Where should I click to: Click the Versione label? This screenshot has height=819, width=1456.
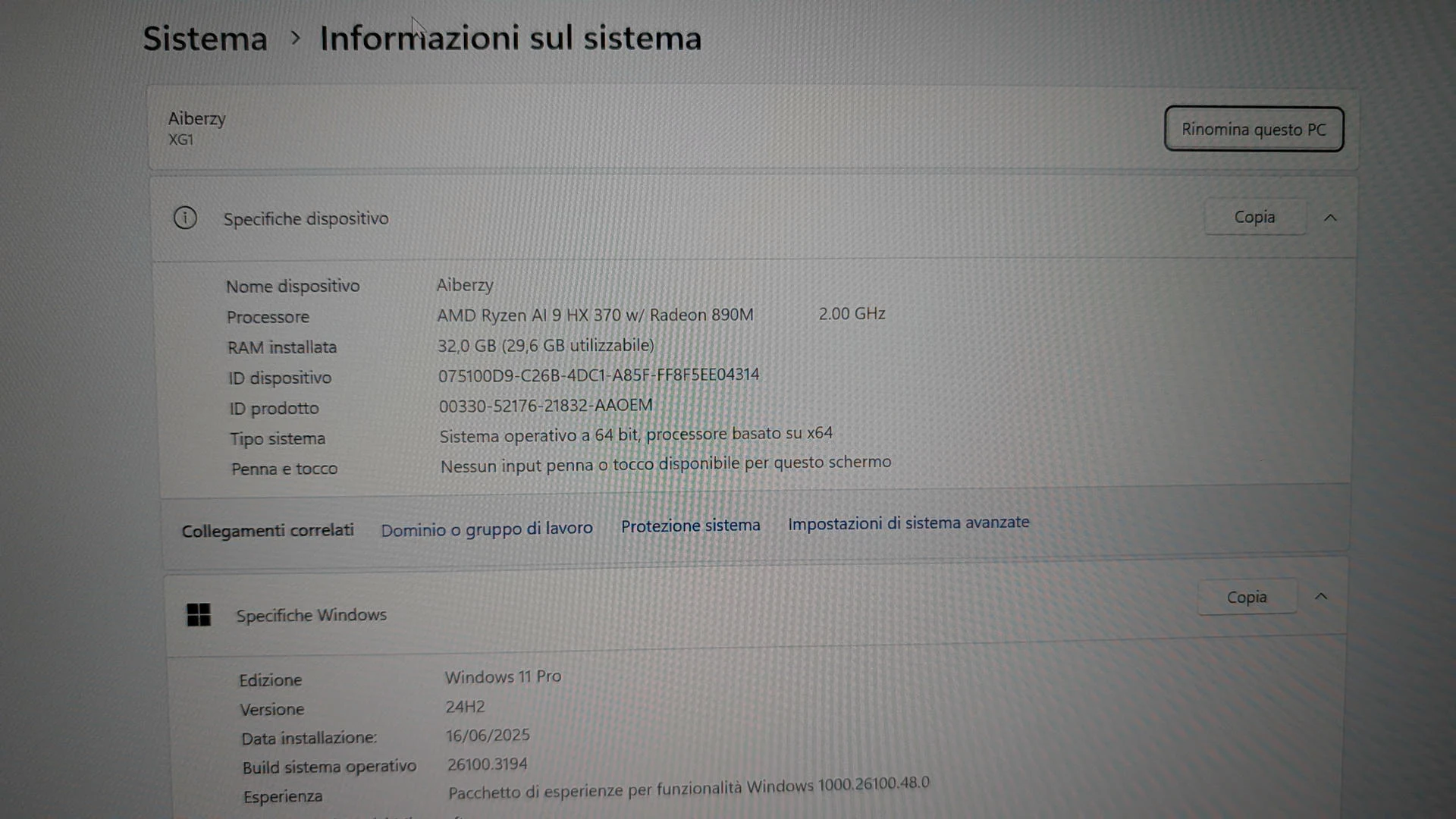[x=272, y=709]
